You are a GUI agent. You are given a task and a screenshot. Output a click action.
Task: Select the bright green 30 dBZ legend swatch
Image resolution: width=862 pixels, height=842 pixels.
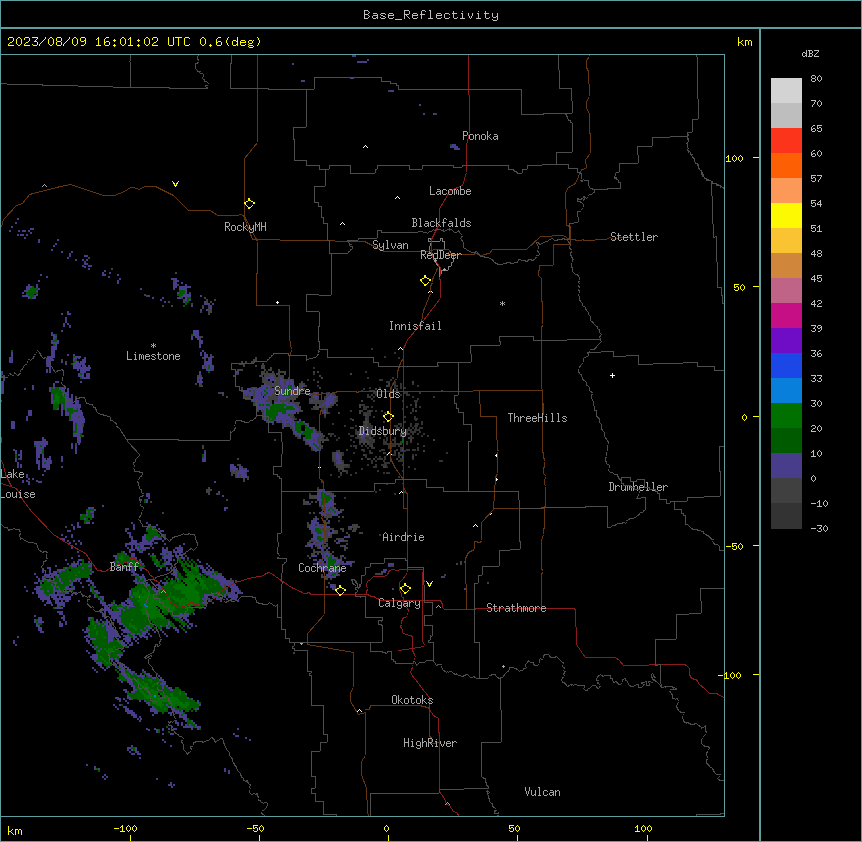point(786,416)
